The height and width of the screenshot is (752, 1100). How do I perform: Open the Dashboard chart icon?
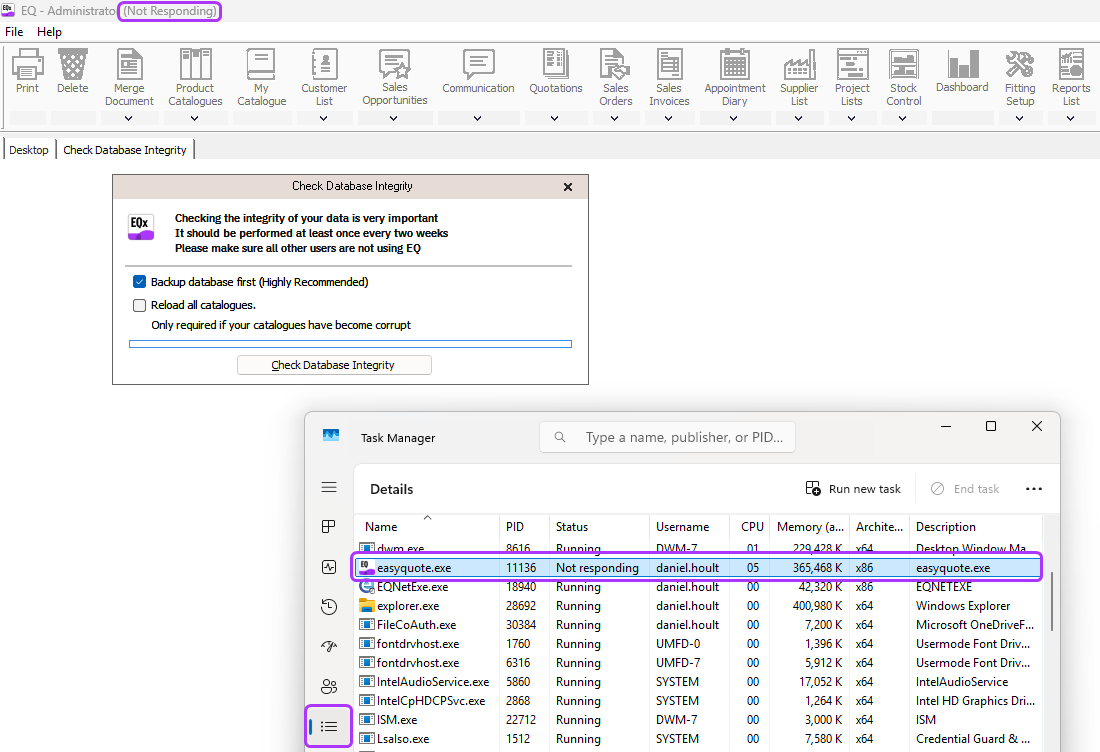[962, 64]
